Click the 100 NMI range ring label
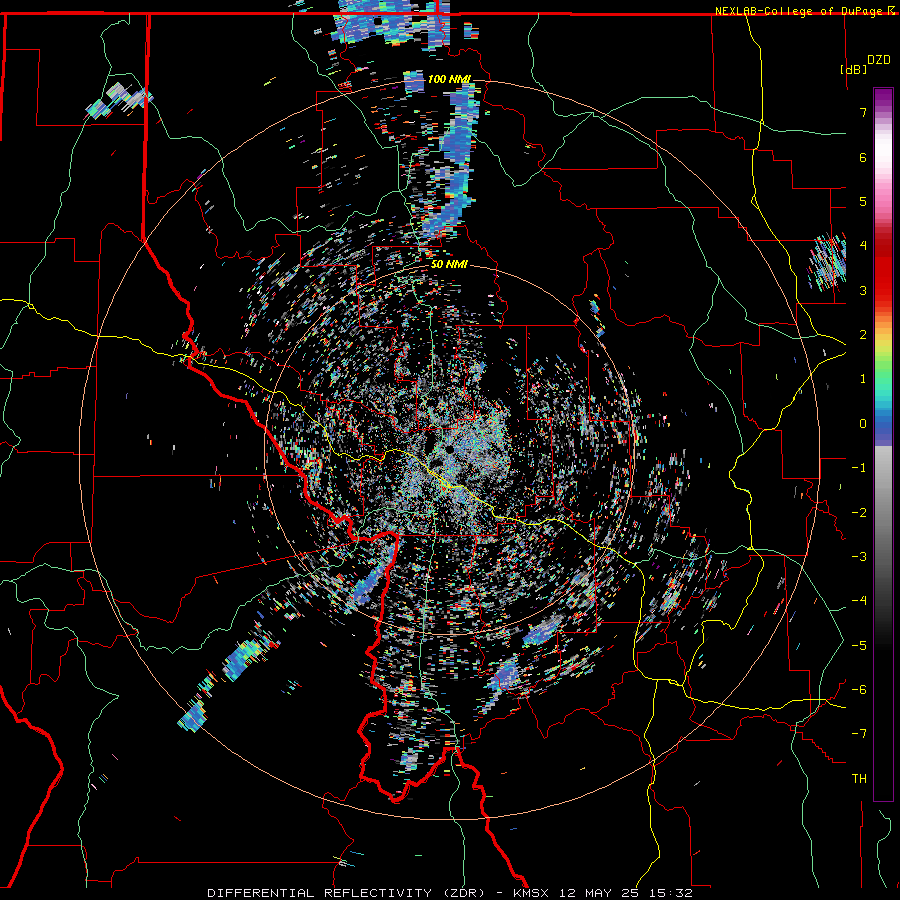900x900 pixels. (x=448, y=79)
